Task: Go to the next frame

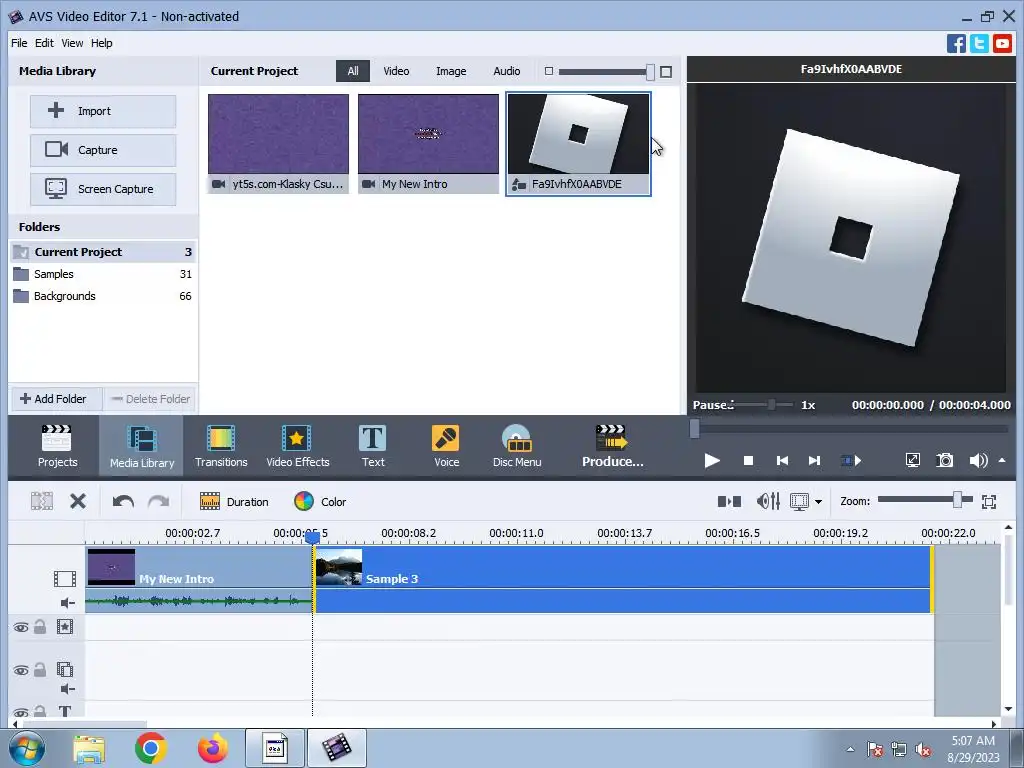Action: point(814,461)
